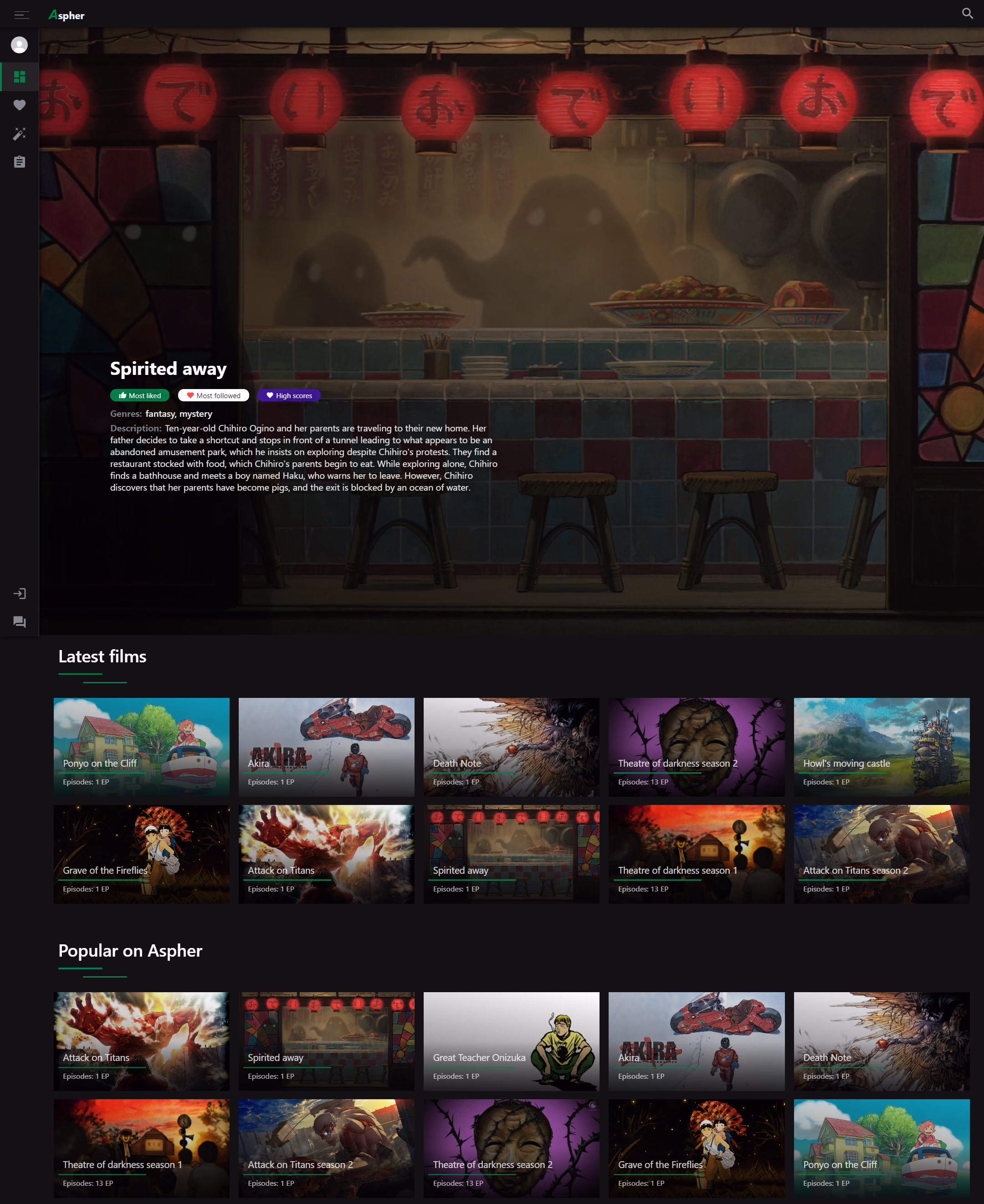Select the dashboard grid icon
984x1204 pixels.
tap(19, 77)
